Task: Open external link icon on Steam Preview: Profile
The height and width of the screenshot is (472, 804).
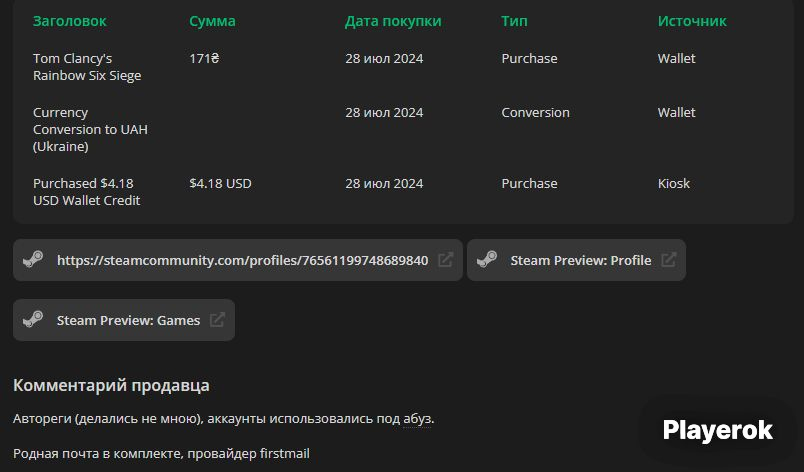Action: click(669, 260)
